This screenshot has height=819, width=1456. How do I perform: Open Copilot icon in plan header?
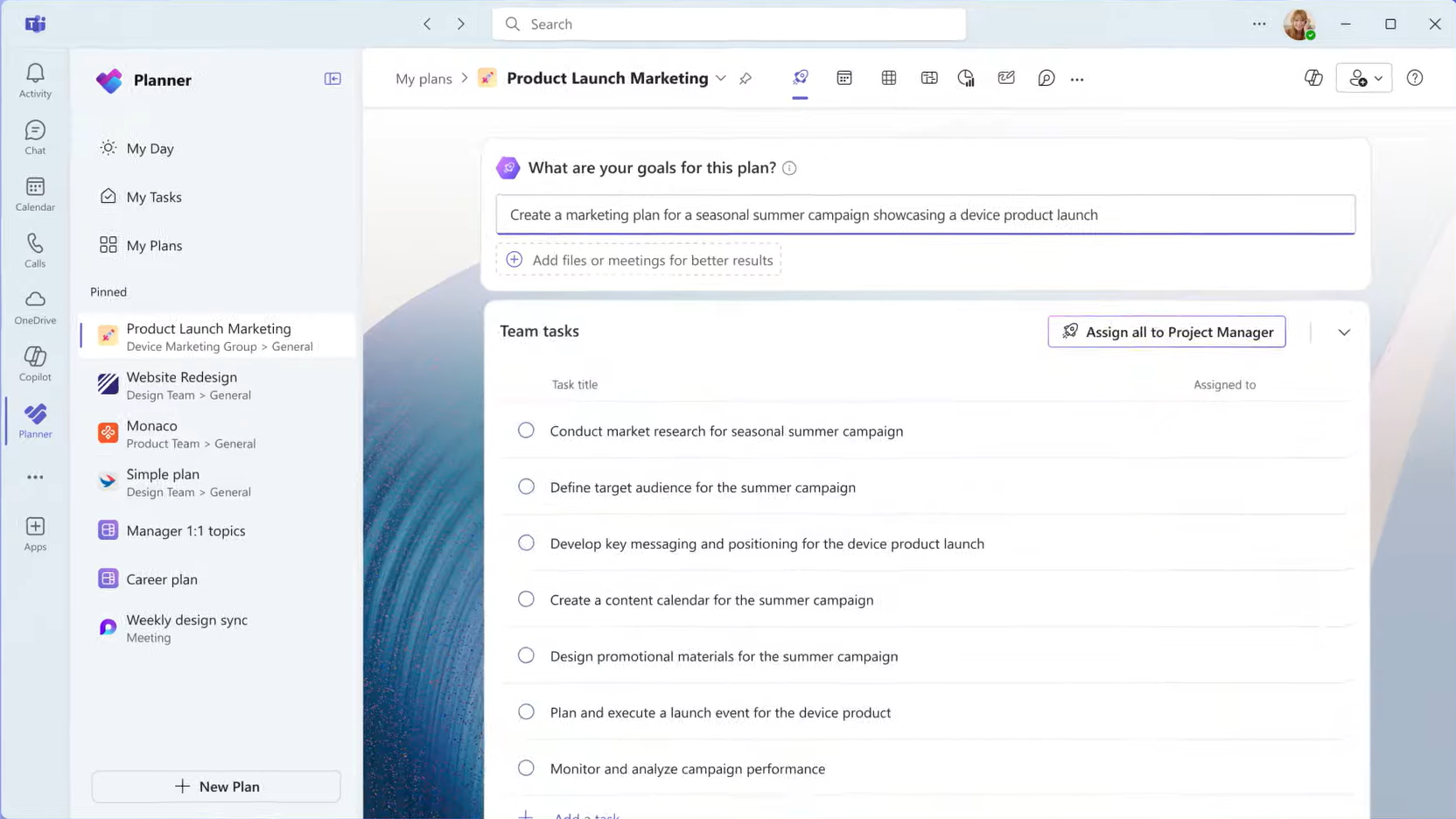(1313, 78)
